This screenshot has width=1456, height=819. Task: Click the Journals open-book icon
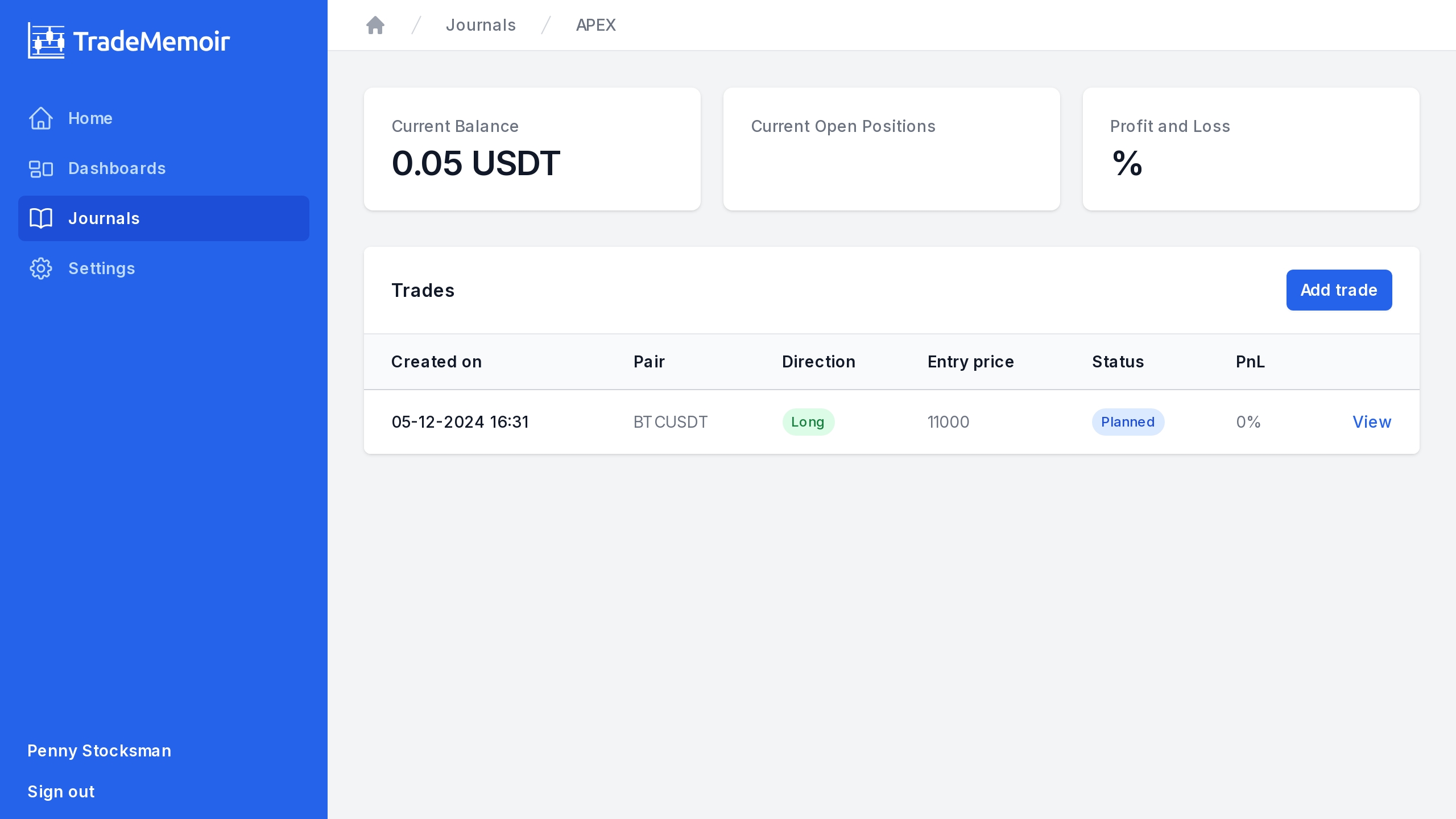(41, 218)
